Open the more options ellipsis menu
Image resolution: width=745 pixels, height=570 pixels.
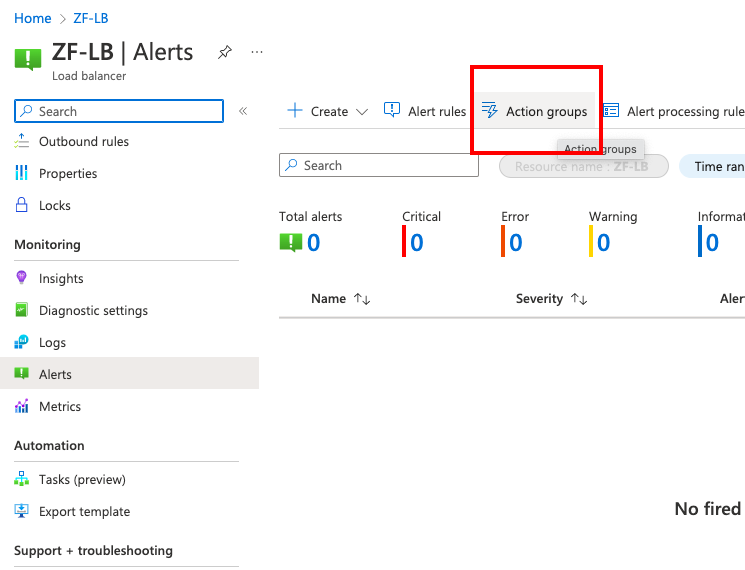click(257, 52)
